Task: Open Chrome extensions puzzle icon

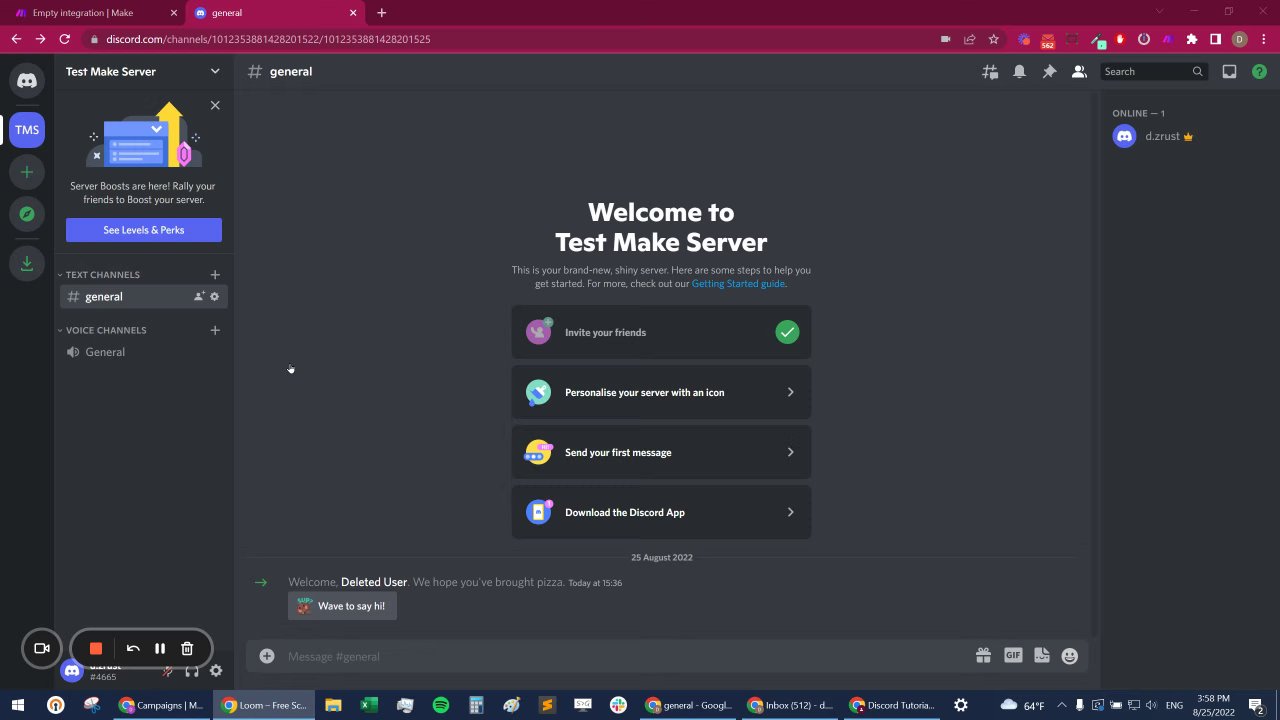Action: (x=1191, y=39)
